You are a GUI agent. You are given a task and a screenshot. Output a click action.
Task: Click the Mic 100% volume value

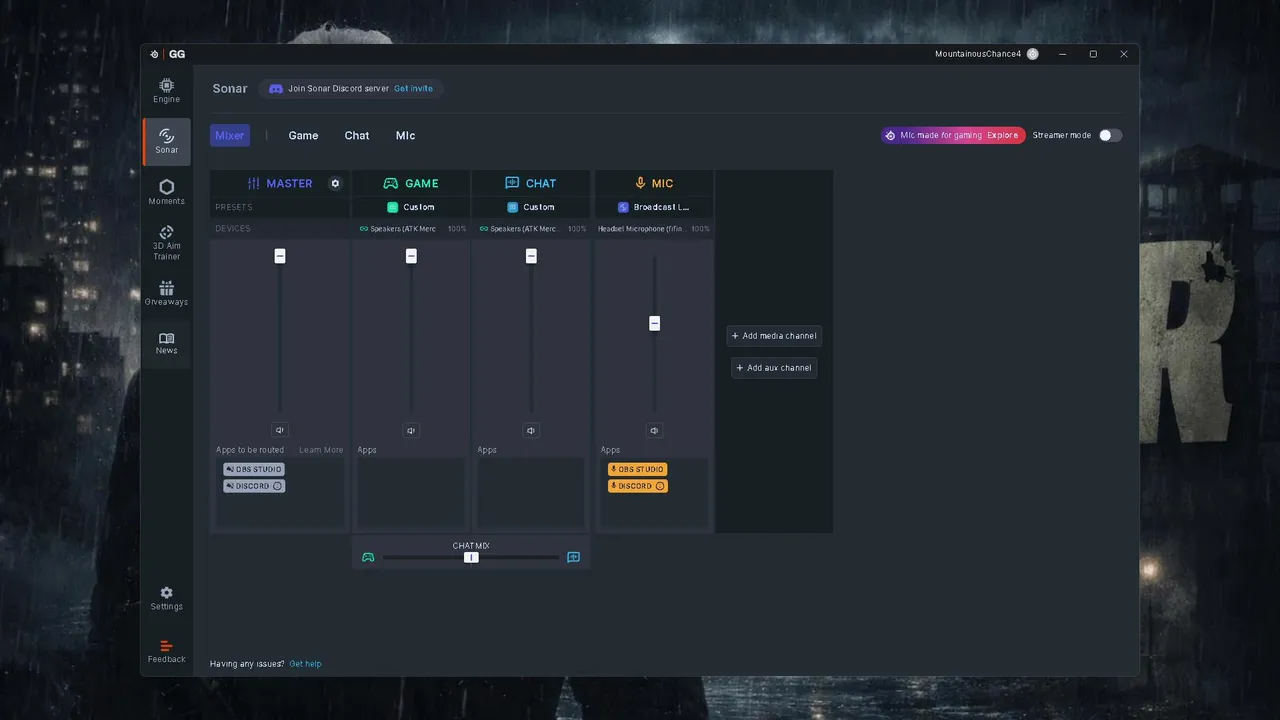700,229
